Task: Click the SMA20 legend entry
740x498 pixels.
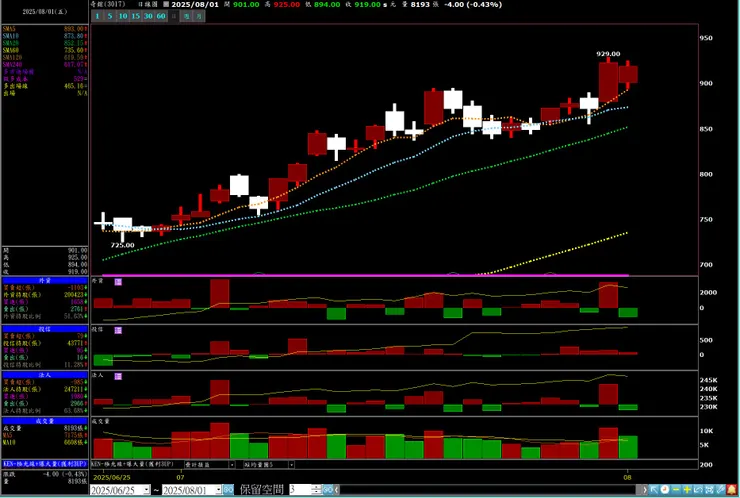Action: point(45,43)
